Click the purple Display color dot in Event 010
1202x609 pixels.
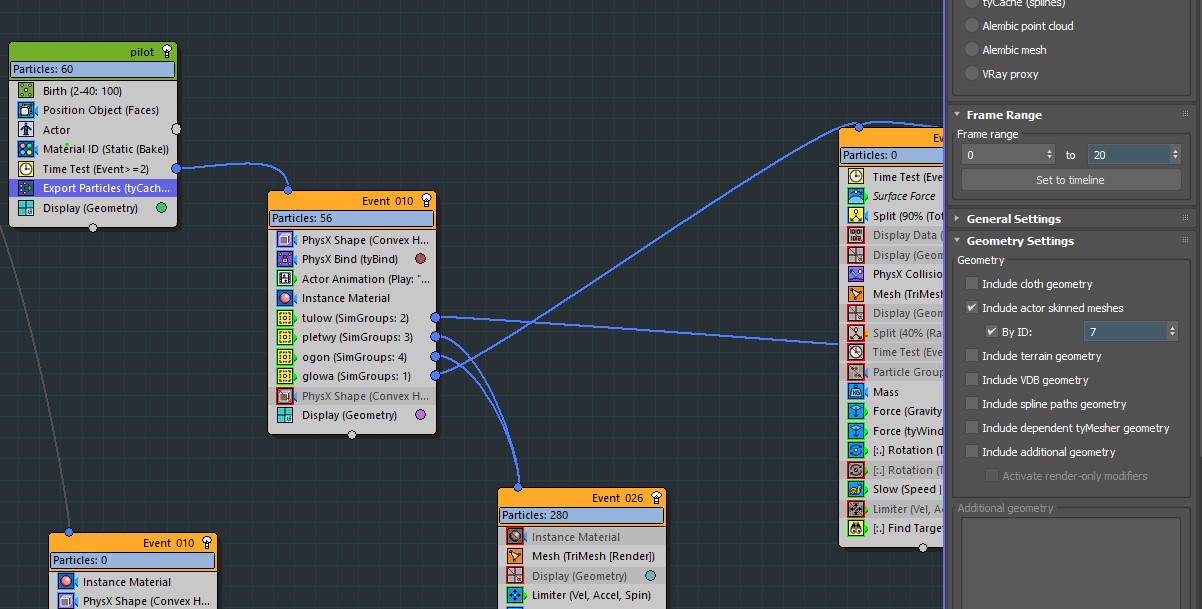pyautogui.click(x=420, y=415)
